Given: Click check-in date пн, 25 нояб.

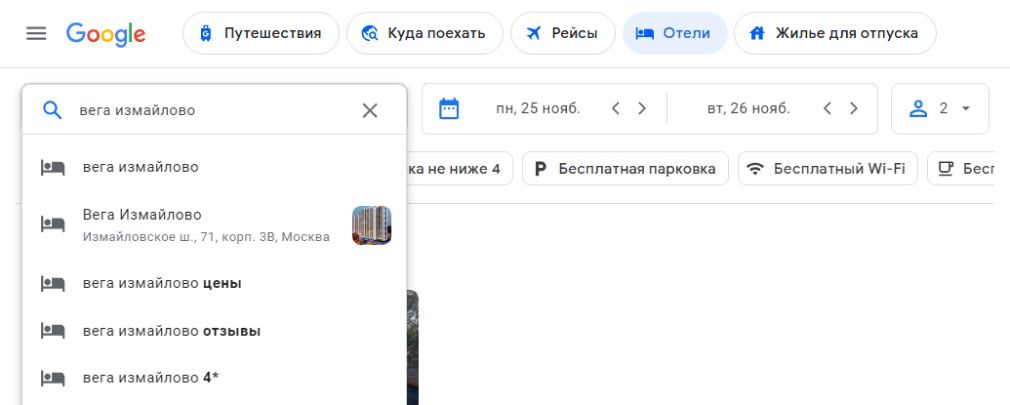Looking at the screenshot, I should 538,108.
